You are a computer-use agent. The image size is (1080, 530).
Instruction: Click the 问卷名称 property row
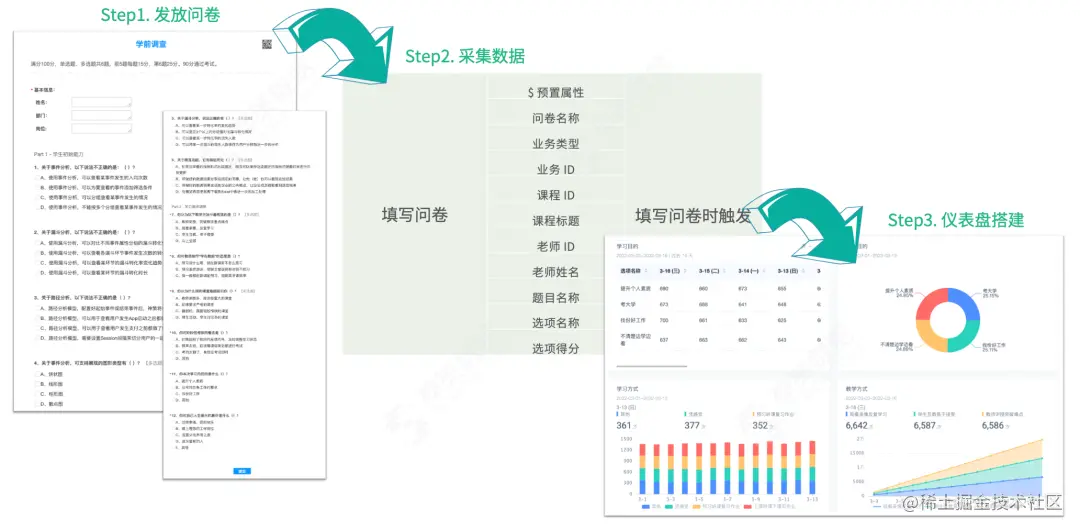(x=556, y=118)
